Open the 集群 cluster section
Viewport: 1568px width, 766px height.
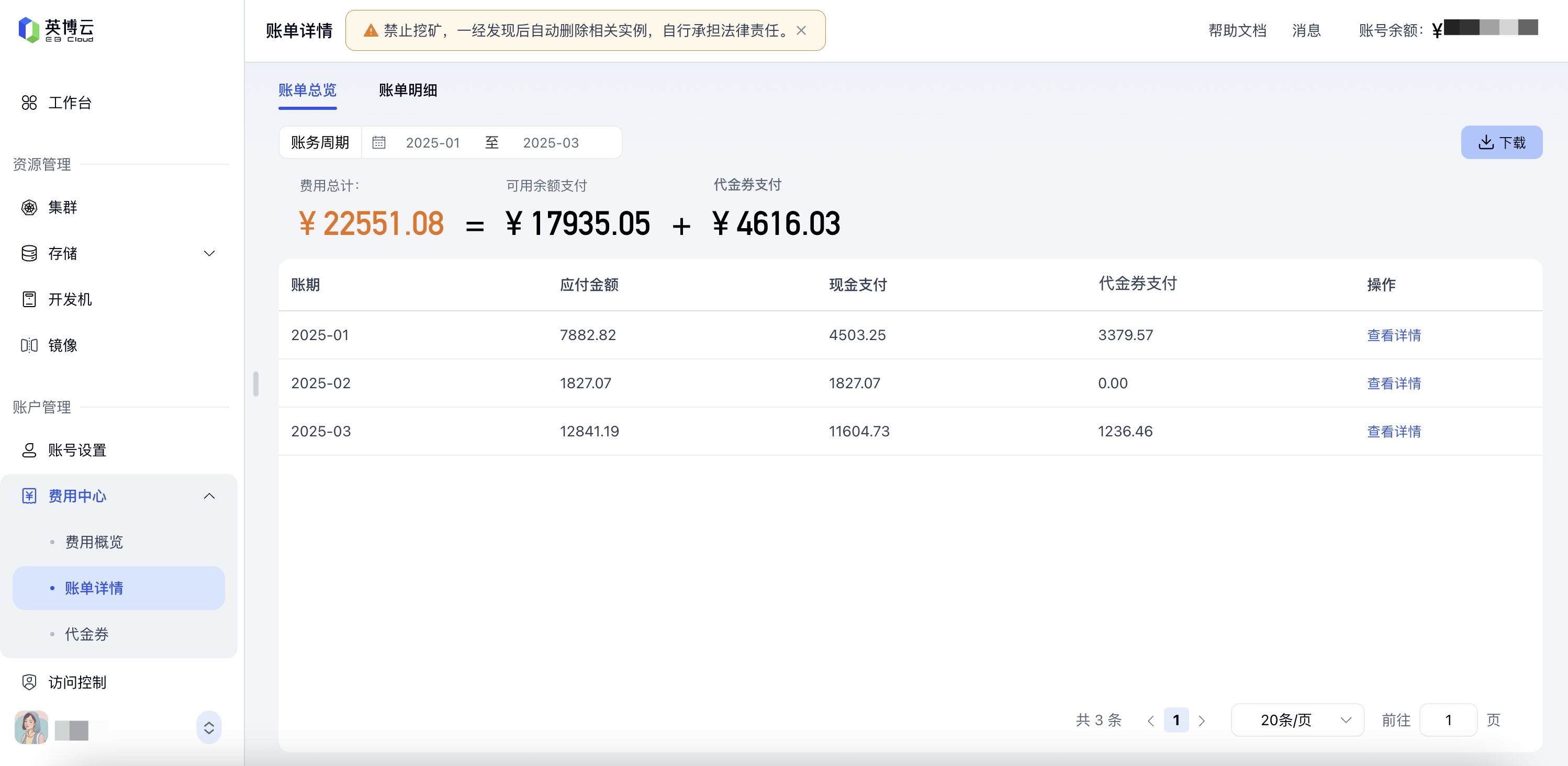62,208
